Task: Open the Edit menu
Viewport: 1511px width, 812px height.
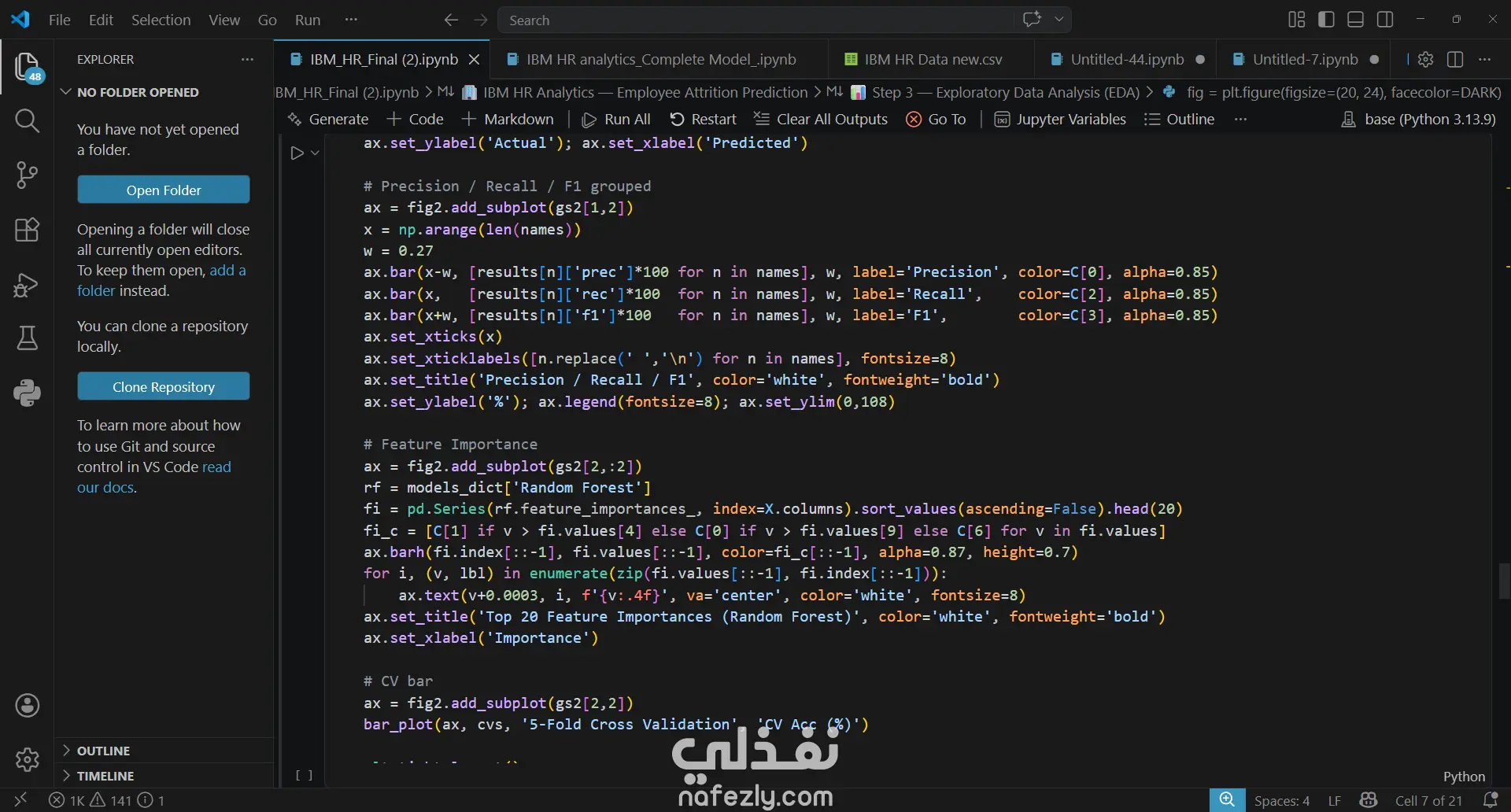Action: pyautogui.click(x=101, y=20)
